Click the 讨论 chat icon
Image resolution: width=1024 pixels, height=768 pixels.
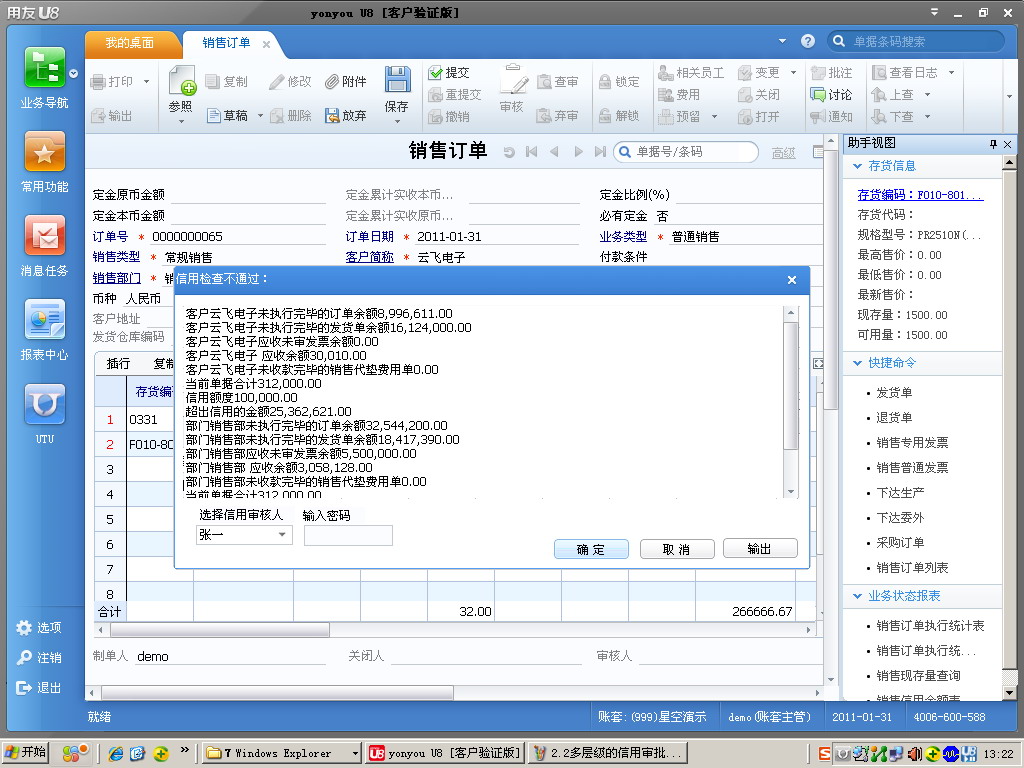818,95
